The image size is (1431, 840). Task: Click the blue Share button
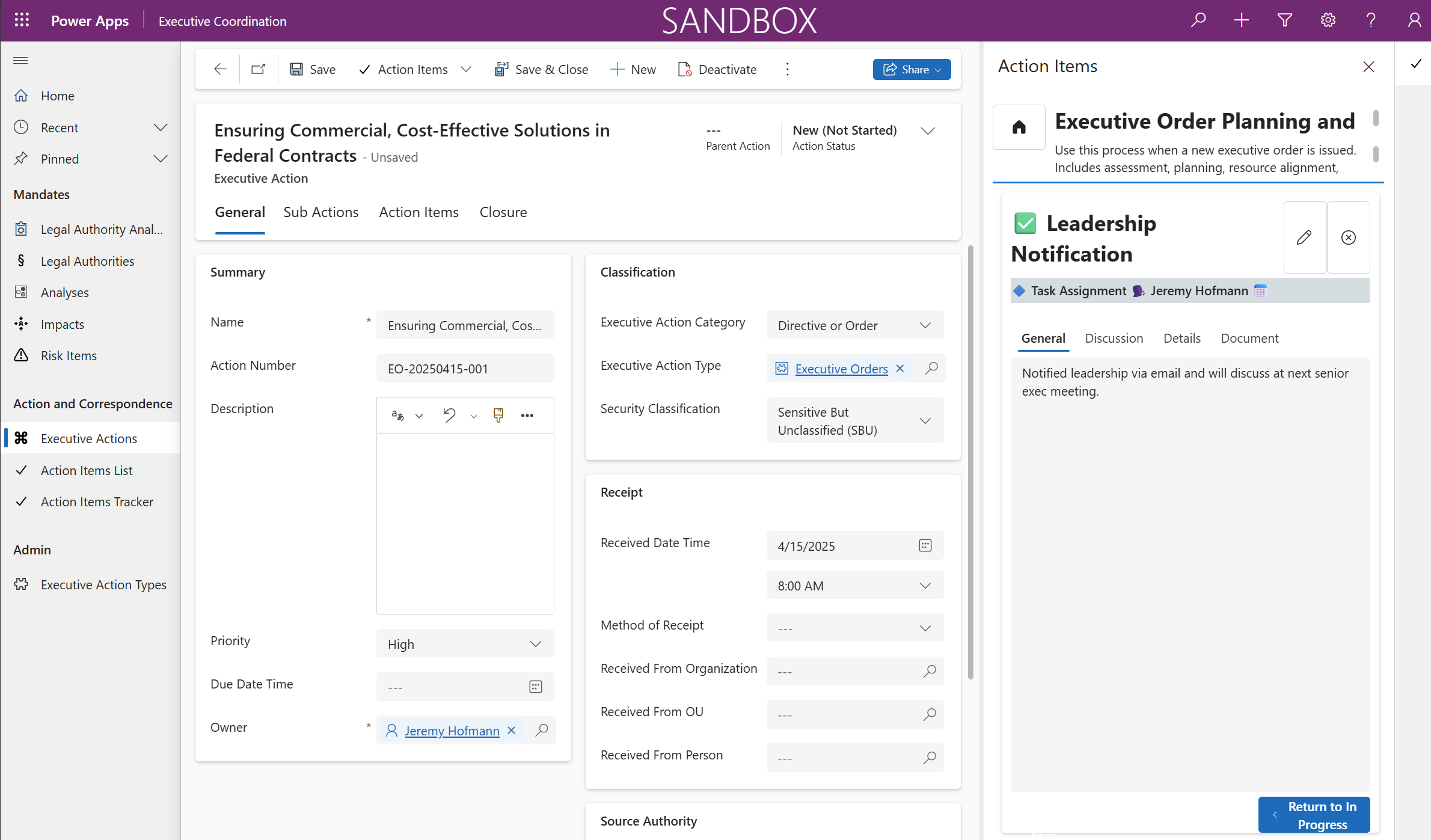[912, 69]
